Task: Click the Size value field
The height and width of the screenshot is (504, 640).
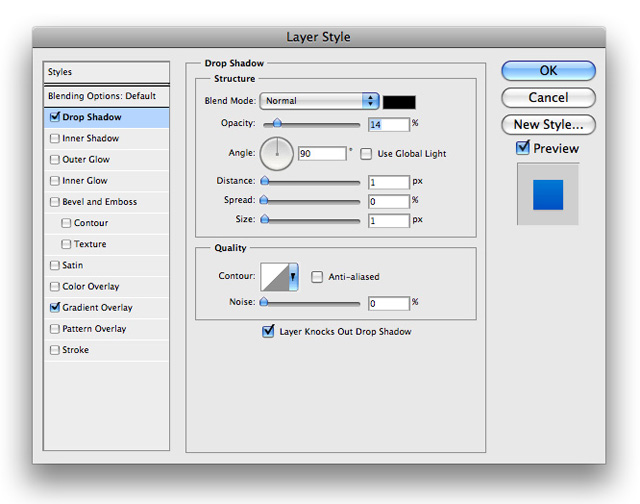Action: [x=389, y=221]
